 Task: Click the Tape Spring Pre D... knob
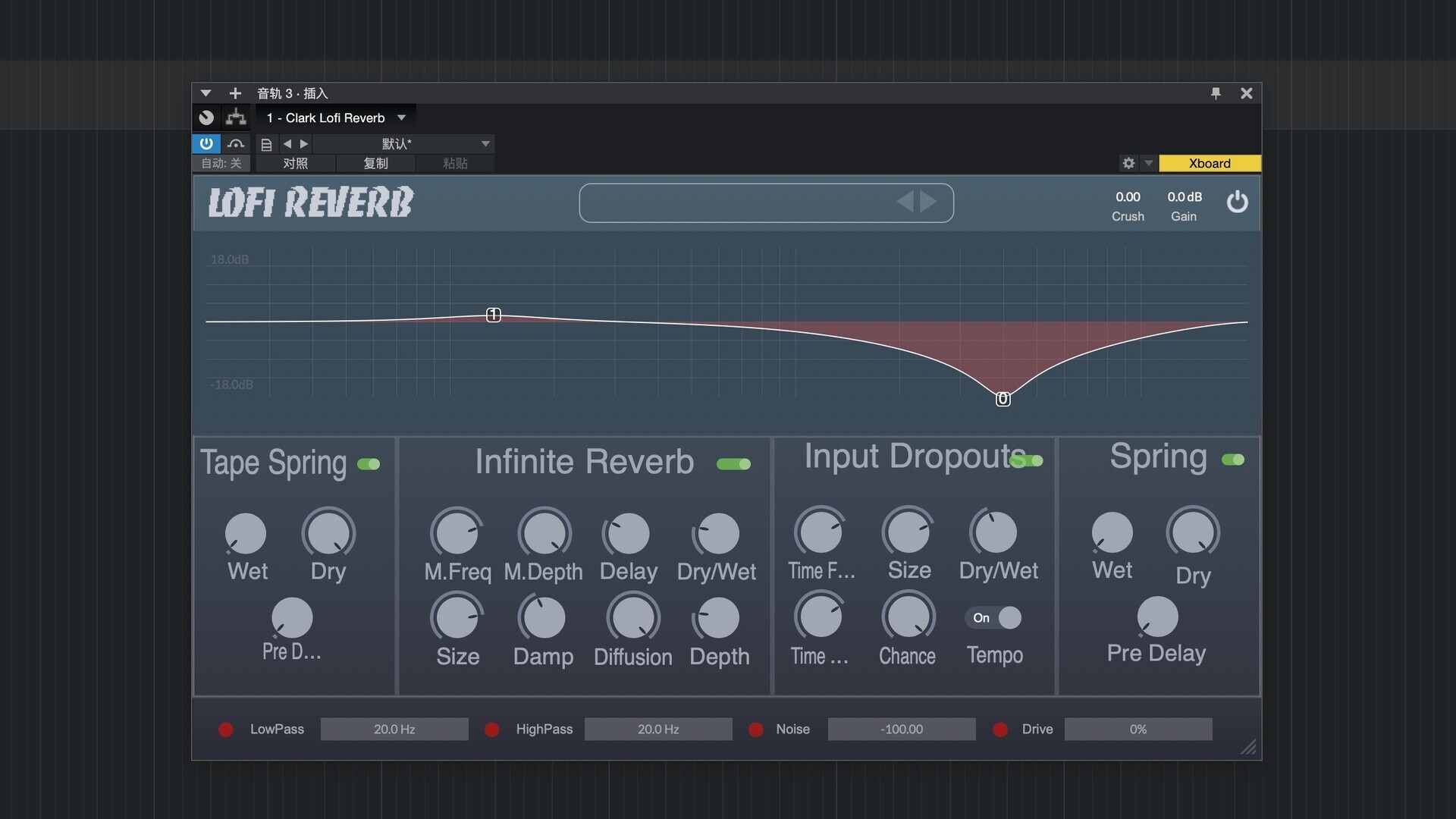pyautogui.click(x=292, y=617)
